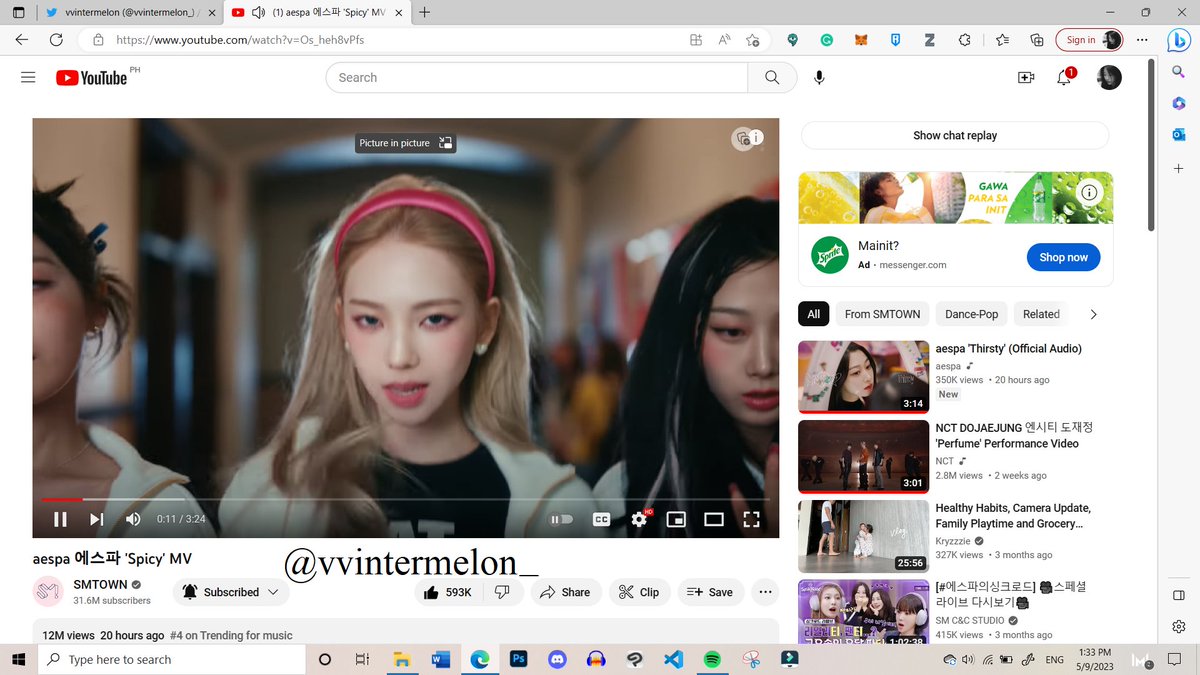
Task: Refresh the page
Action: coord(56,40)
